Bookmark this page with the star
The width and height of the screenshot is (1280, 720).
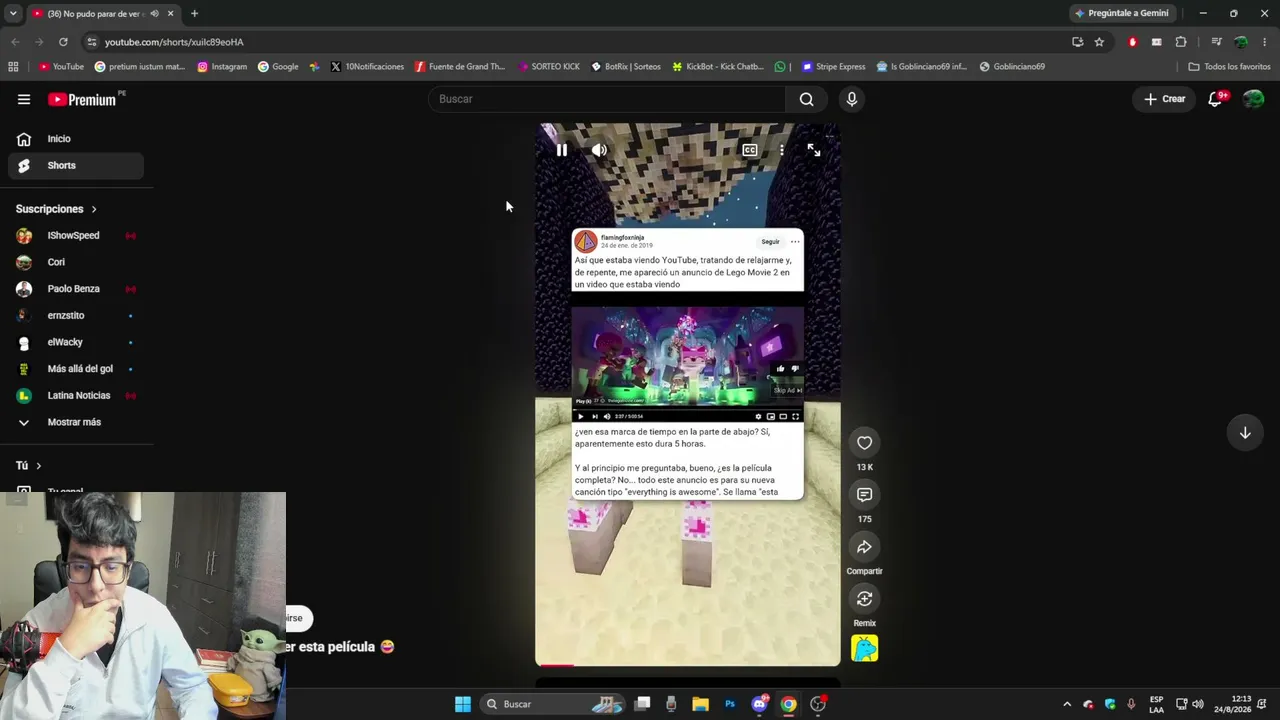click(1099, 42)
